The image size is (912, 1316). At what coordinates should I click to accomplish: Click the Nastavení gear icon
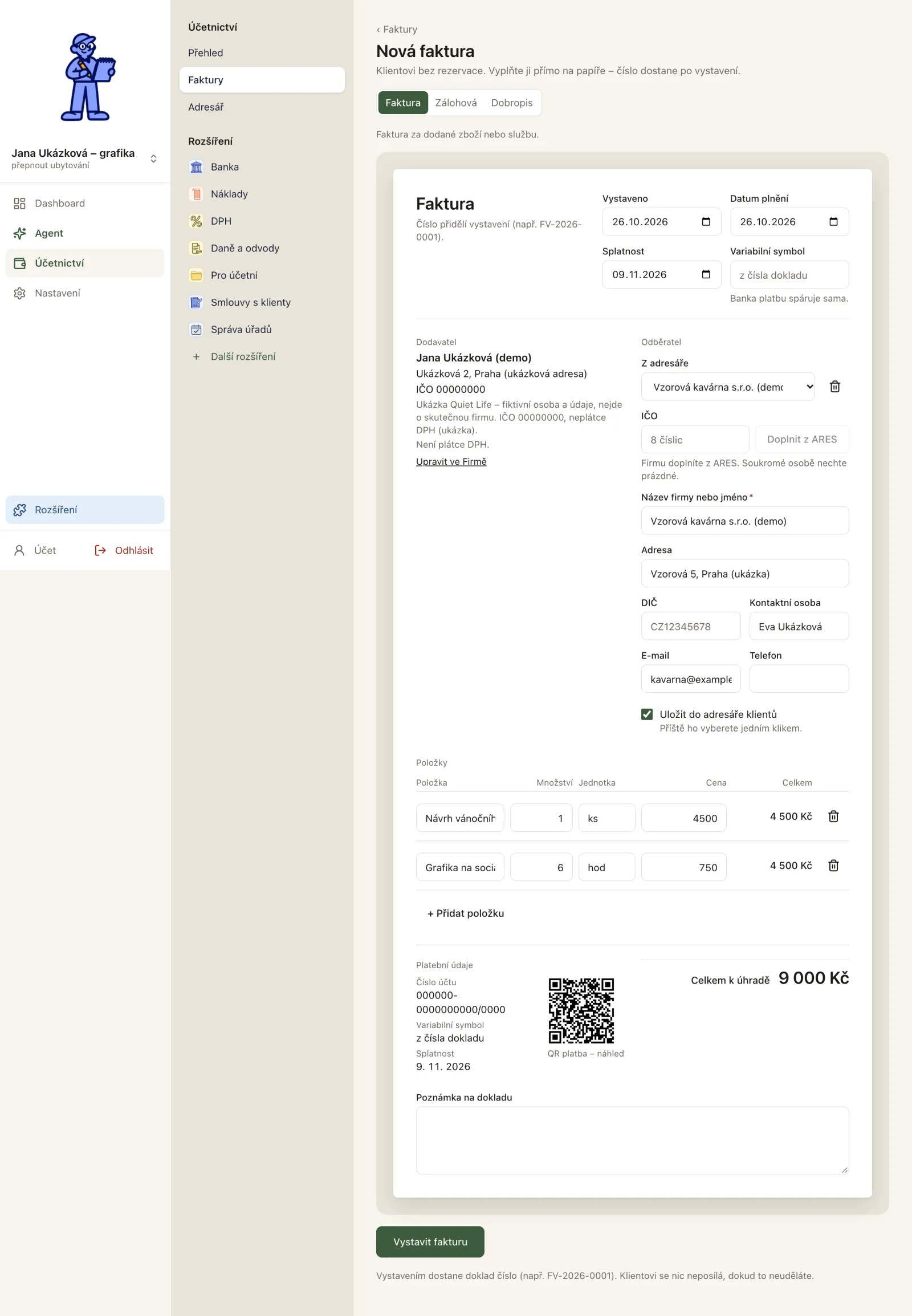point(19,293)
